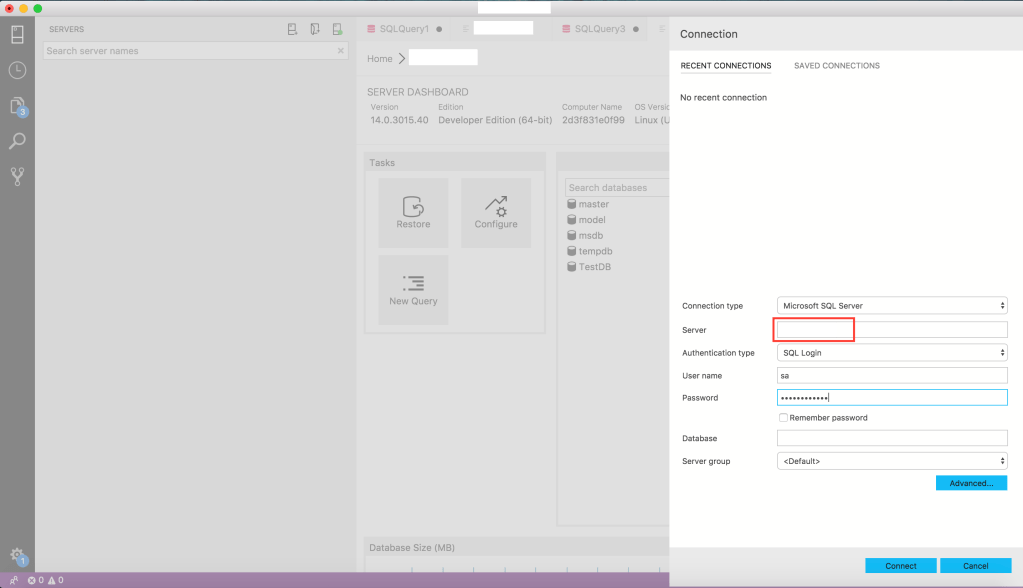Image resolution: width=1023 pixels, height=588 pixels.
Task: Open the Search magnifier in the sidebar
Action: [x=17, y=141]
